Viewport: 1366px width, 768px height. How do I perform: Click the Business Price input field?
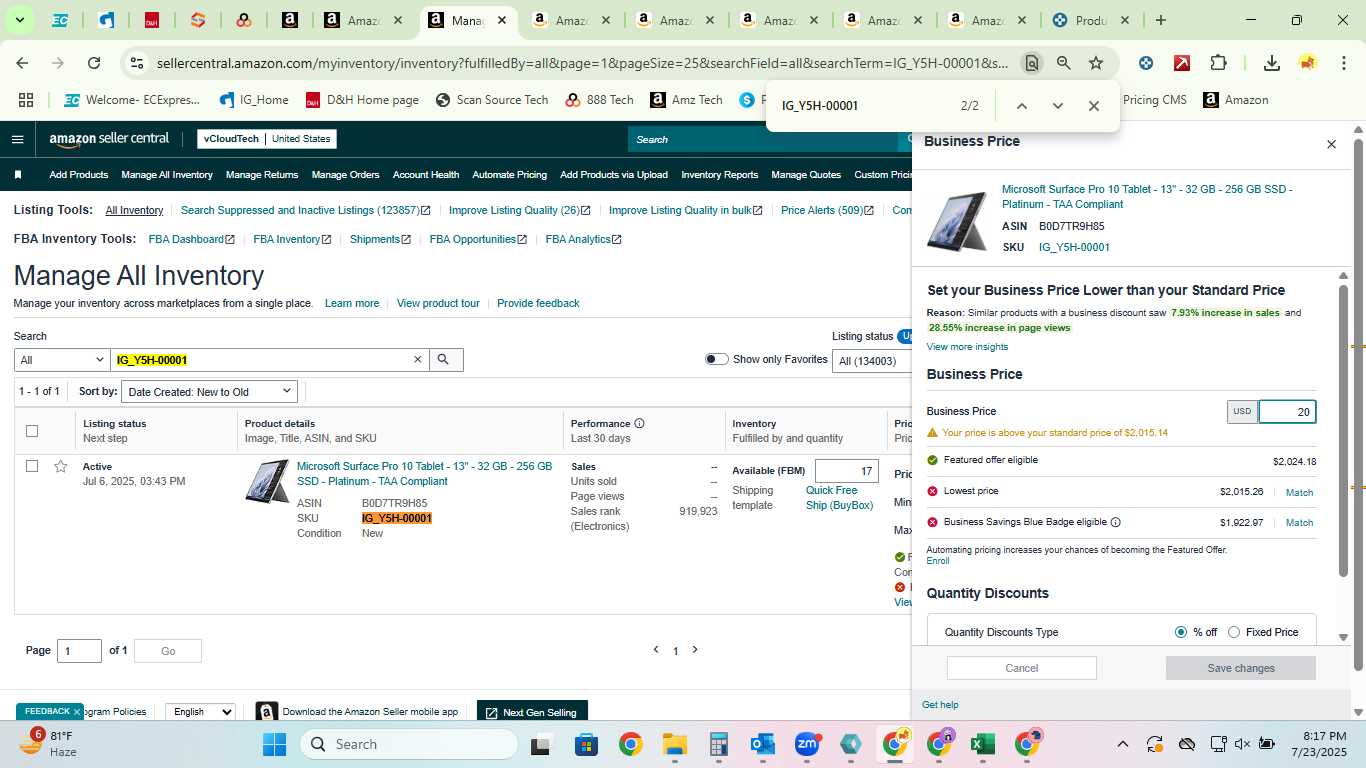click(1287, 411)
